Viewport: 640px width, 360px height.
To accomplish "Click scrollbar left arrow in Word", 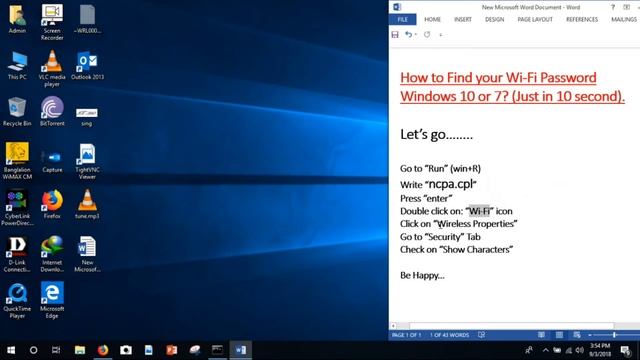I will click(393, 326).
